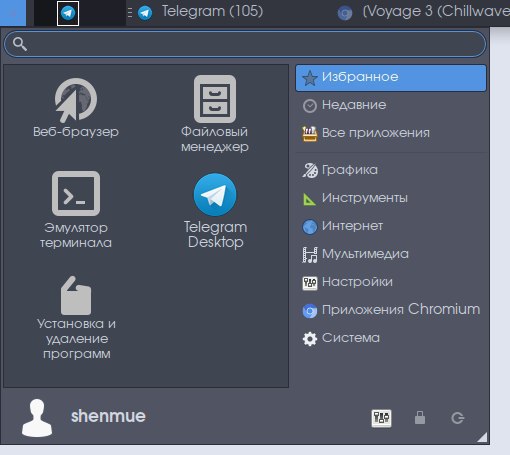
Task: Click the clock icon beside Недавние
Action: coord(310,106)
